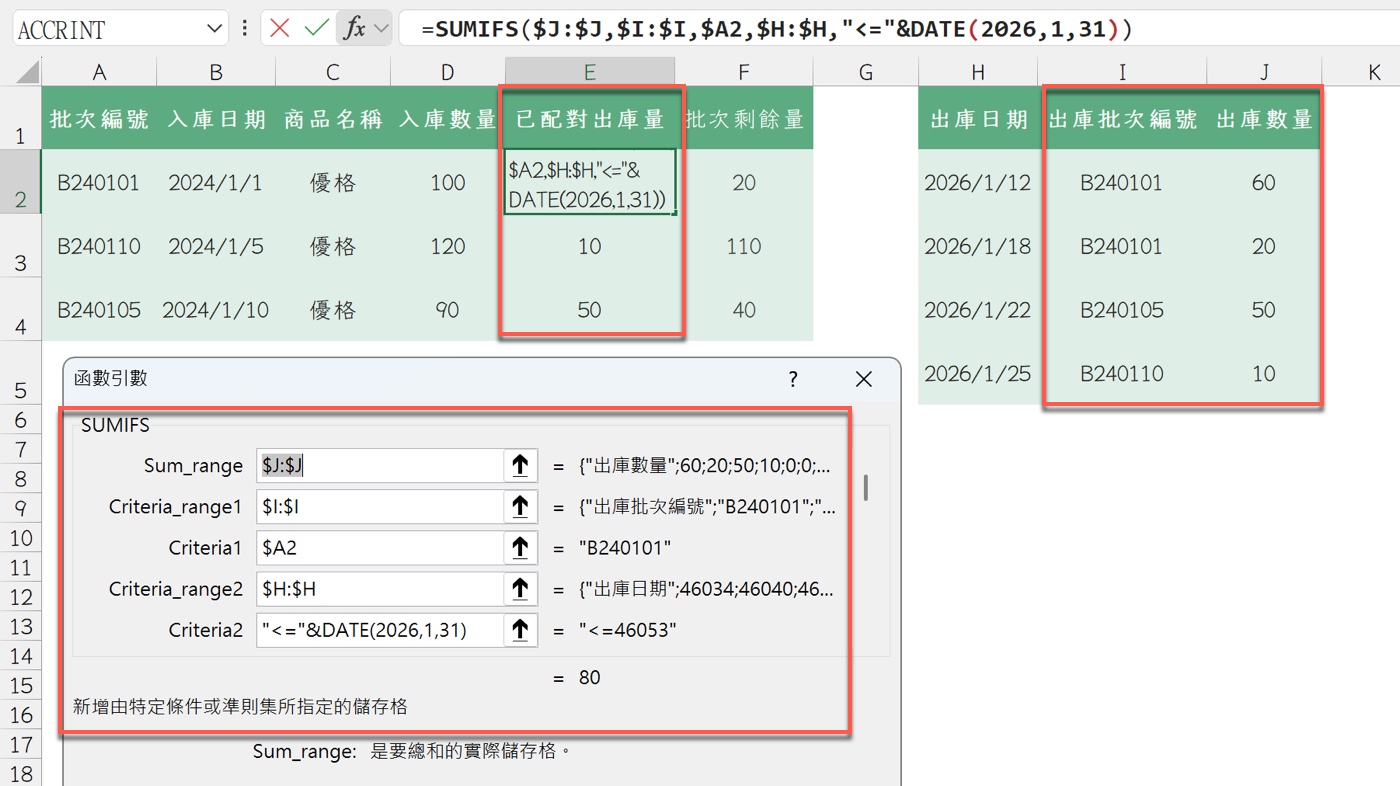Click the Criteria2 range selector arrow icon

(520, 630)
